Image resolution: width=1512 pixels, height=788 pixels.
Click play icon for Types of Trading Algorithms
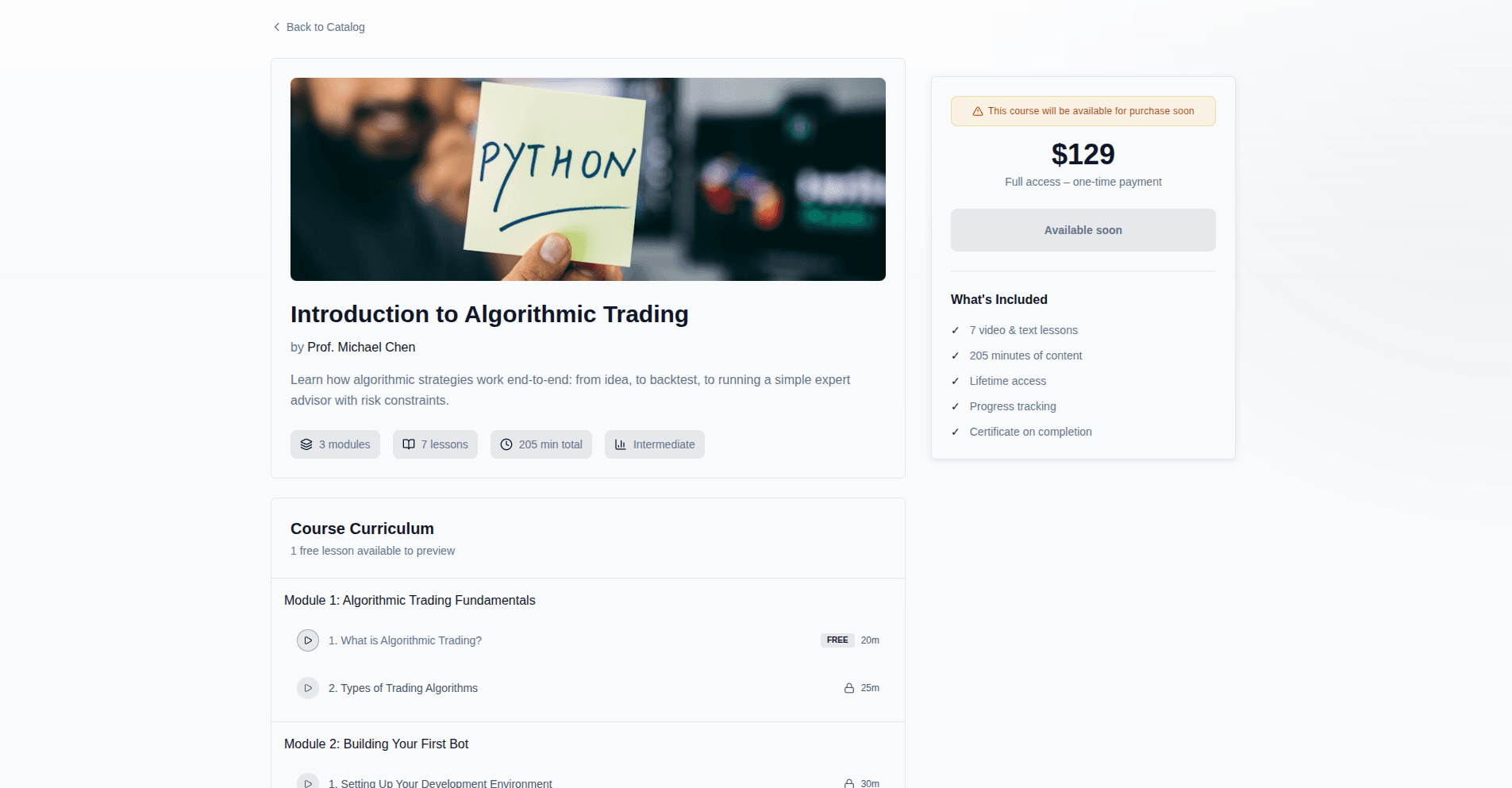(308, 688)
